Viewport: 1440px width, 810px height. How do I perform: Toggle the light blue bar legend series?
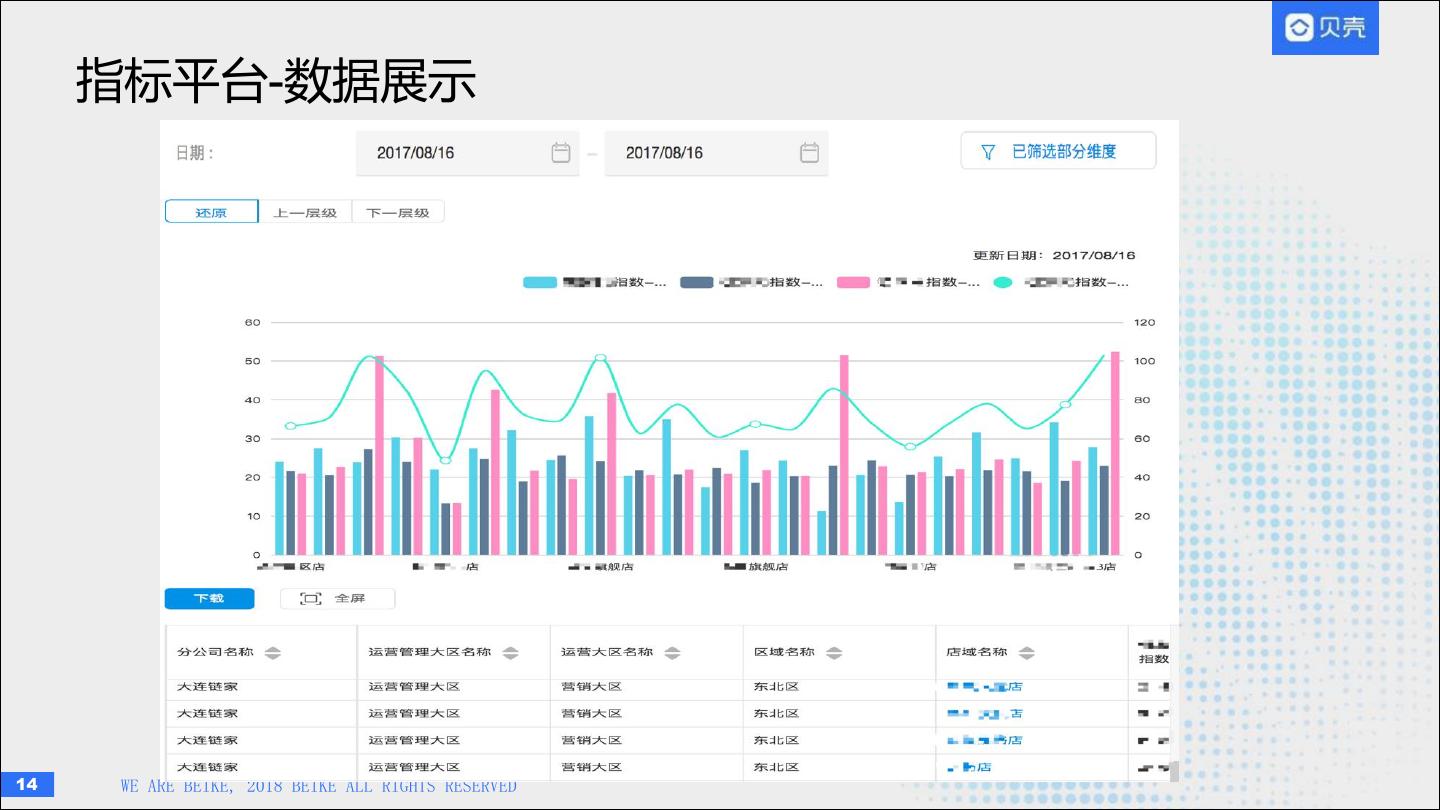(540, 283)
